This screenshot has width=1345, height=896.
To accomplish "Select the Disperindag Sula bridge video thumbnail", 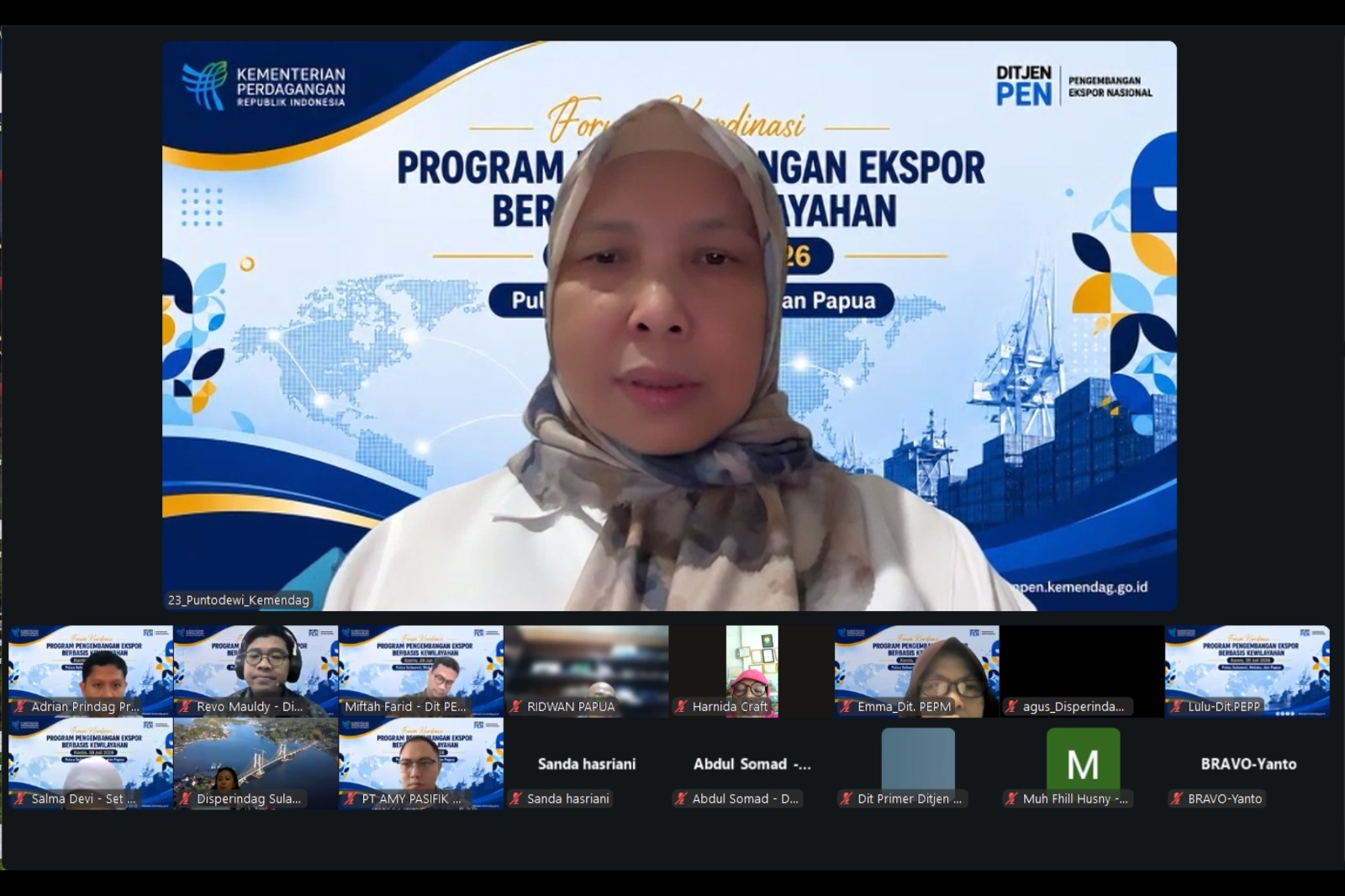I will (256, 763).
